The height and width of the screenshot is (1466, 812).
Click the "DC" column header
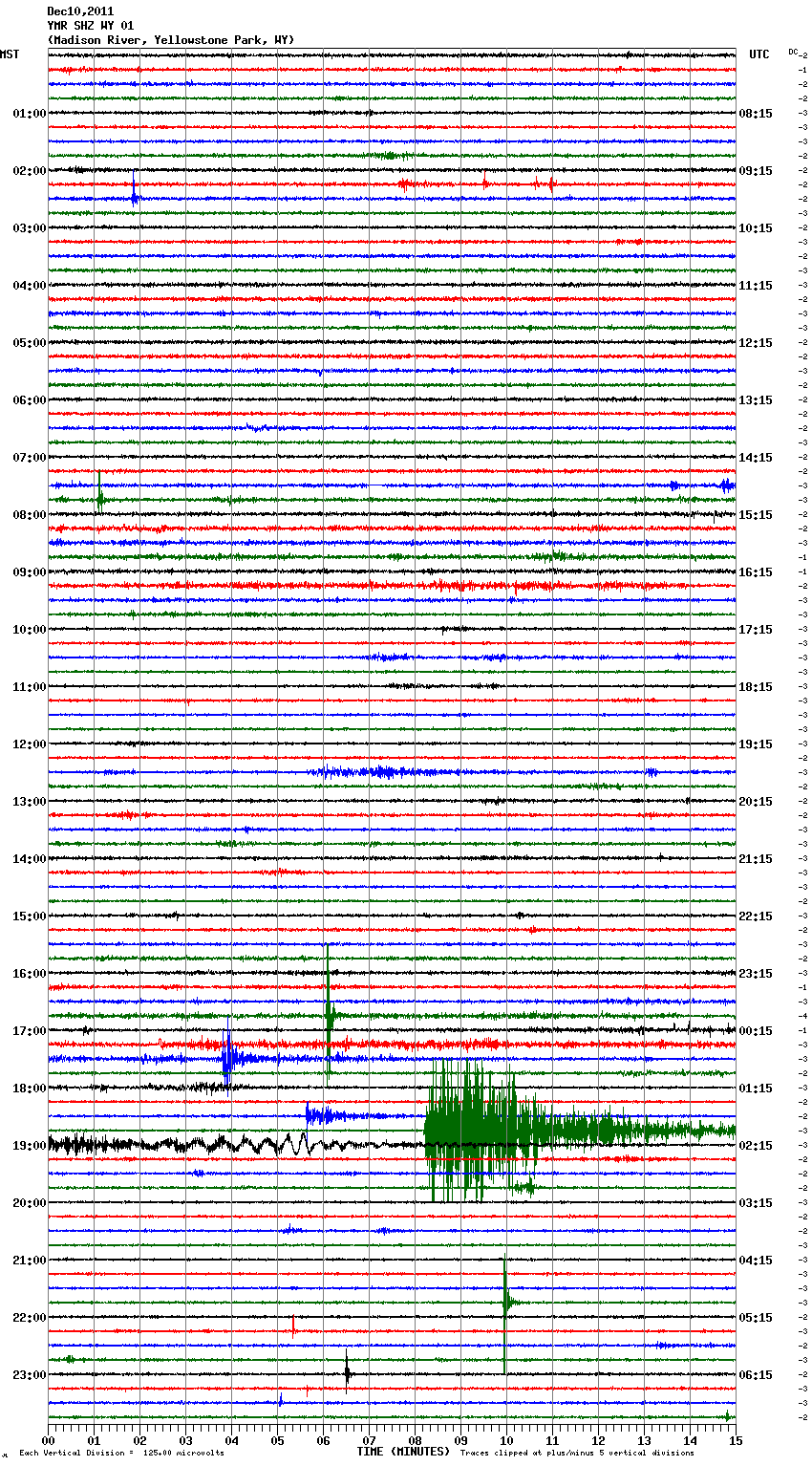click(x=793, y=52)
